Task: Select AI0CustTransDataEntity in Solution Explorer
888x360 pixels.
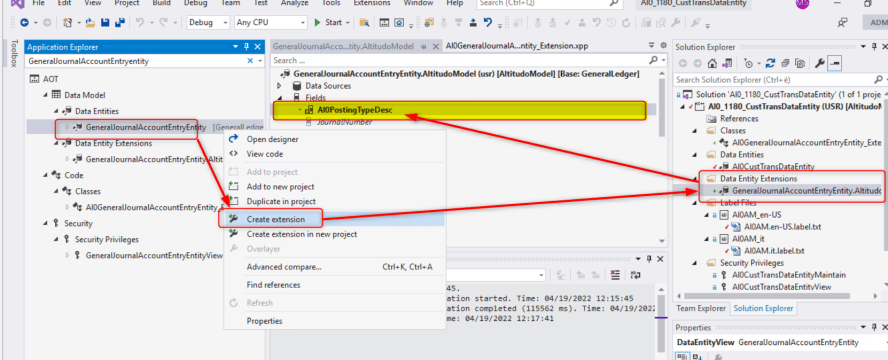Action: tap(773, 166)
